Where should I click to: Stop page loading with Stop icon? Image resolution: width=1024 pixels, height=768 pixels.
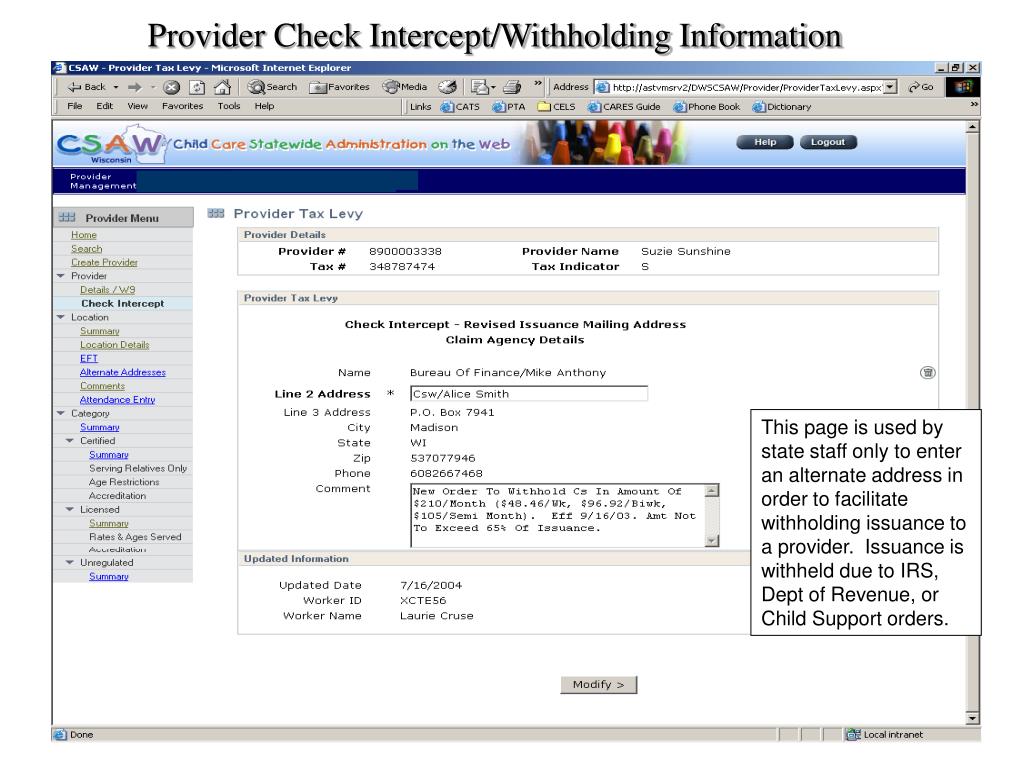pos(171,87)
